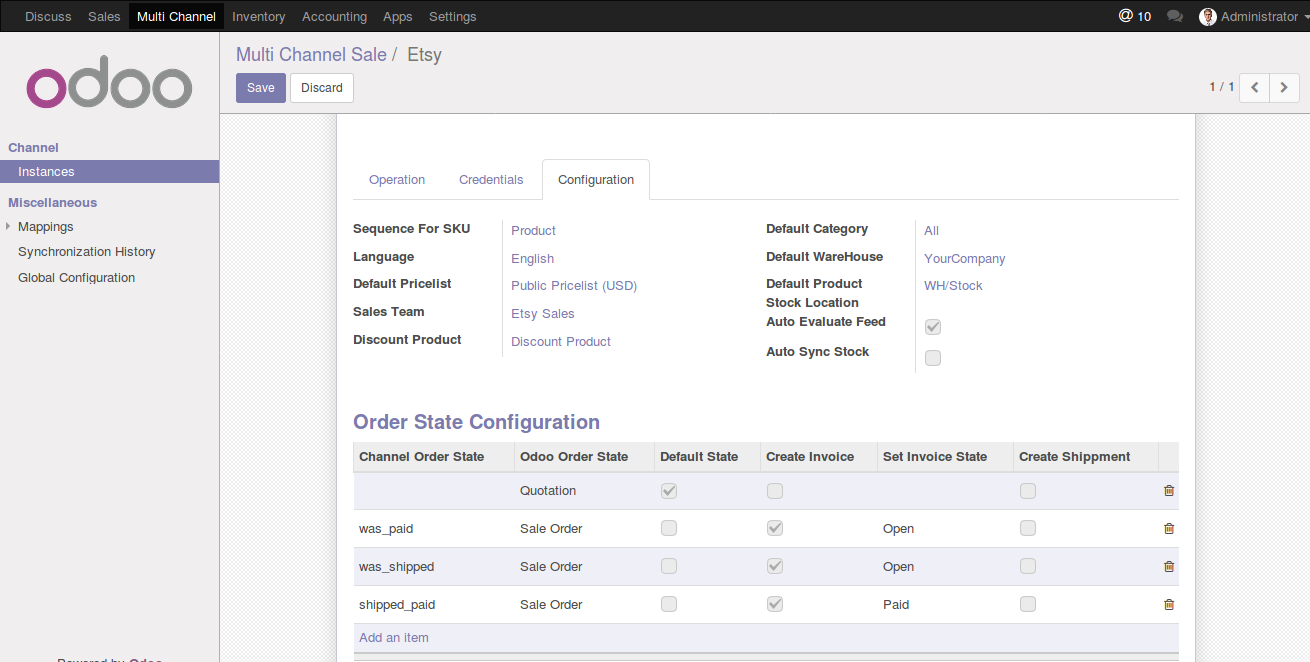Click the Administrator avatar picture
The image size is (1310, 662).
pyautogui.click(x=1208, y=16)
